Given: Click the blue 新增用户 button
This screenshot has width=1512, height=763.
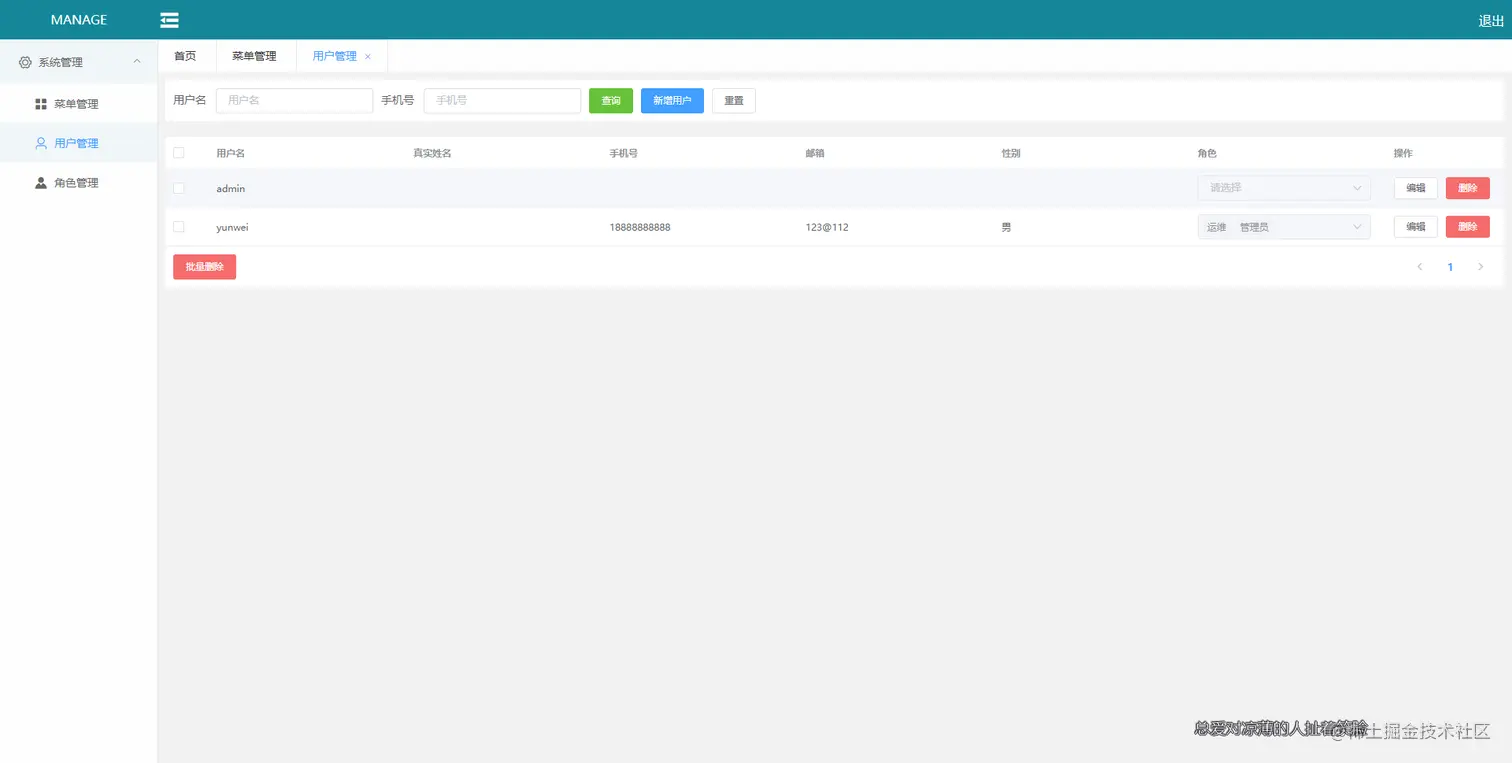Looking at the screenshot, I should (x=672, y=101).
